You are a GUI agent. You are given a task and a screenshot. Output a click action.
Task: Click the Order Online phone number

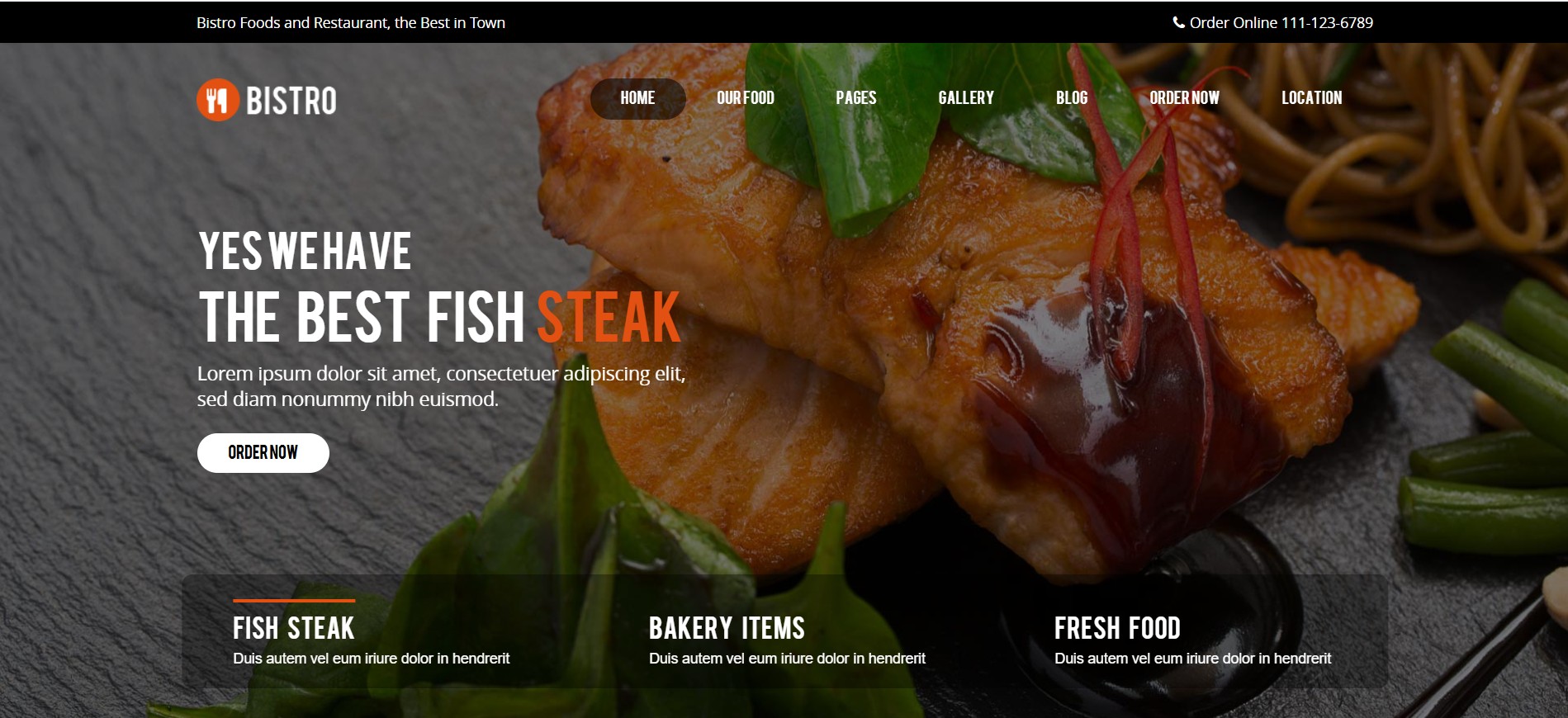[x=1281, y=22]
